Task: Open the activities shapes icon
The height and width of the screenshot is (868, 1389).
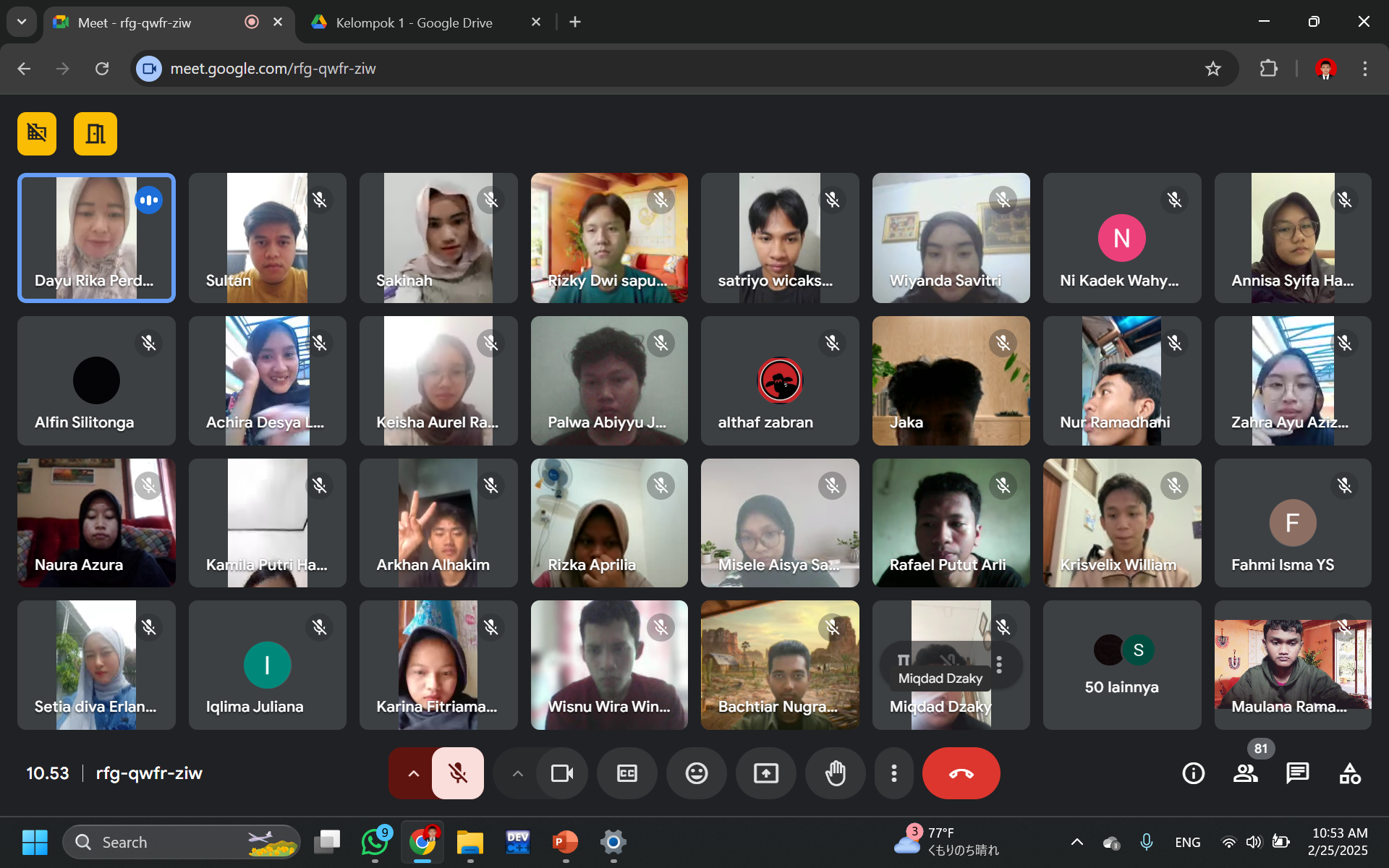Action: coord(1349,773)
